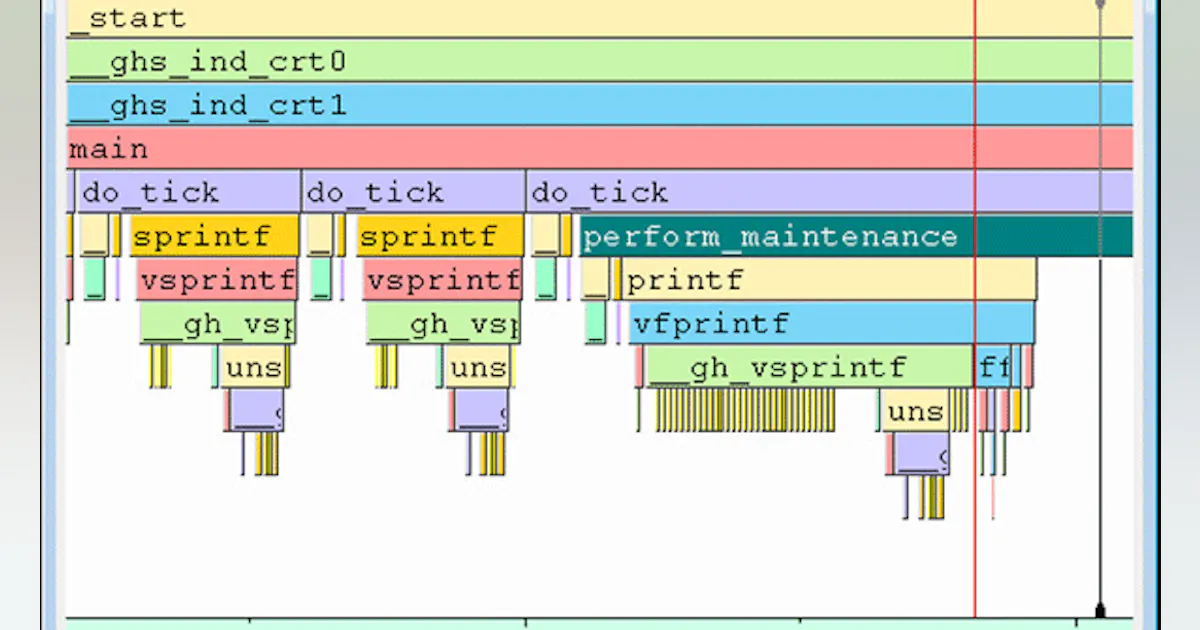1200x630 pixels.
Task: Click the do_tick block above perform_maintenance
Action: (830, 192)
